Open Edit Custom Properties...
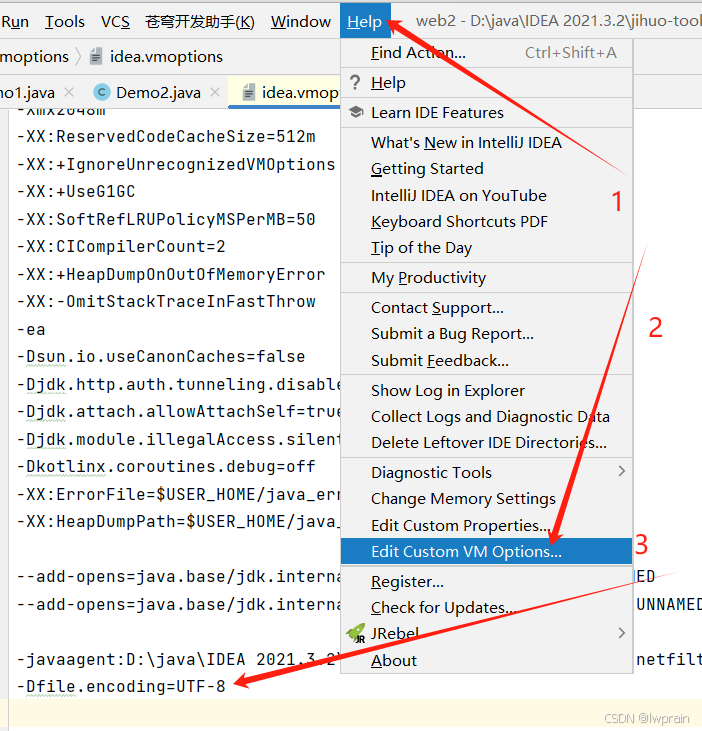The image size is (702, 731). point(486,525)
